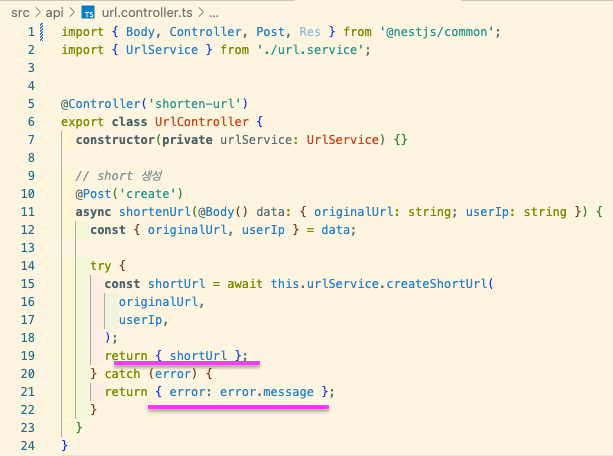
Task: Select url.controller.ts in the breadcrumb
Action: pos(147,13)
